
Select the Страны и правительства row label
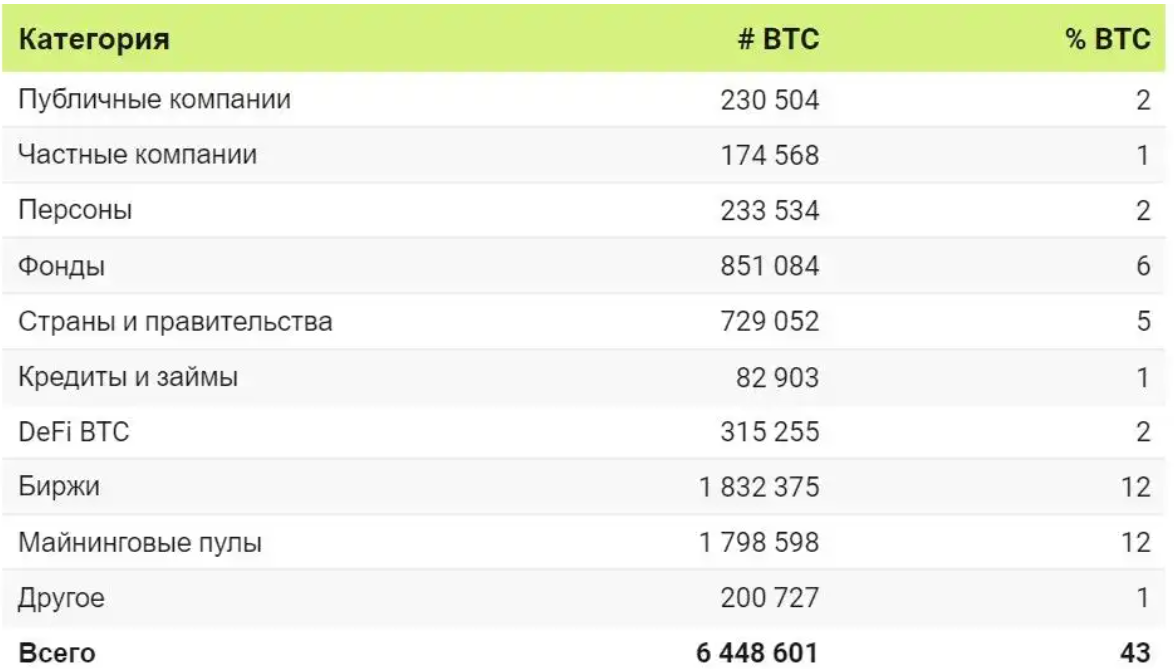pos(176,322)
